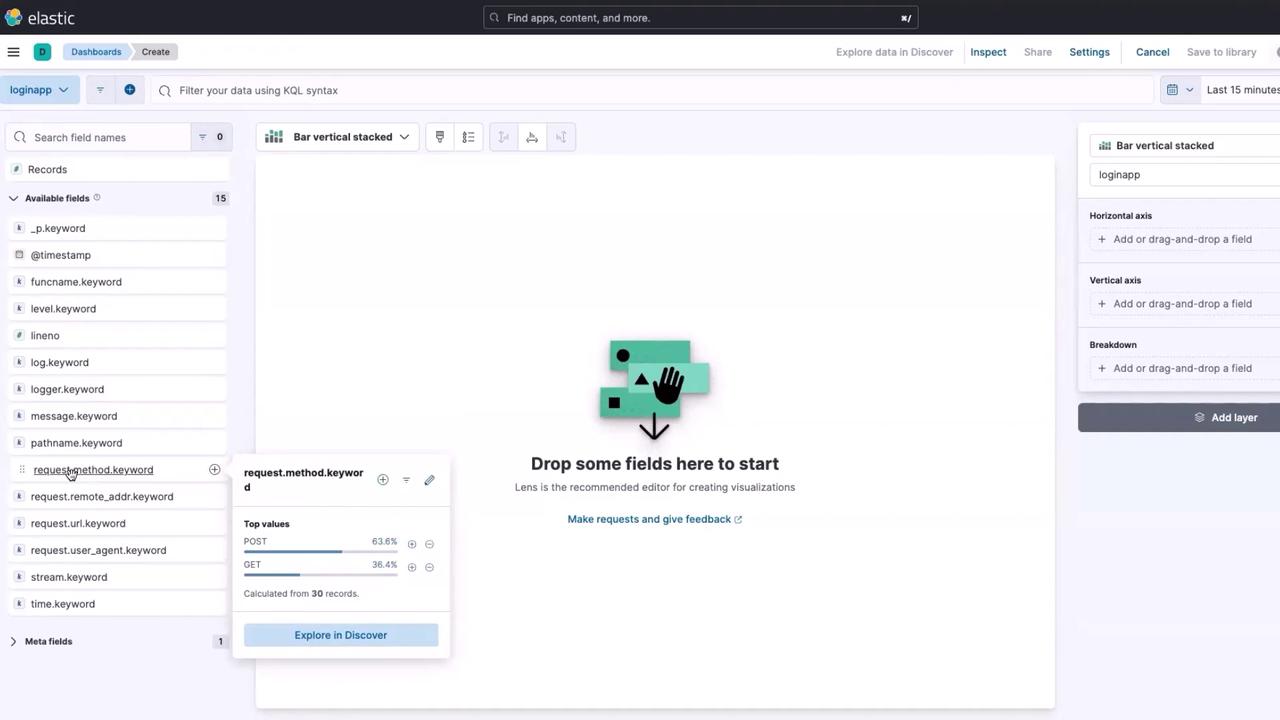
Task: Open the D space avatar menu
Action: click(42, 52)
